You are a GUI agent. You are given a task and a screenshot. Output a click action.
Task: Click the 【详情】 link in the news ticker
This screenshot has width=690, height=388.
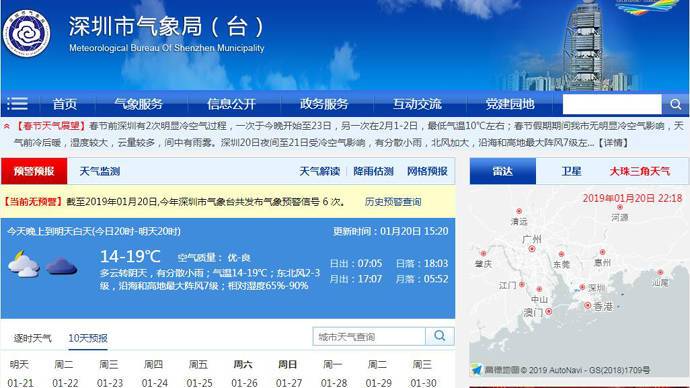point(612,143)
